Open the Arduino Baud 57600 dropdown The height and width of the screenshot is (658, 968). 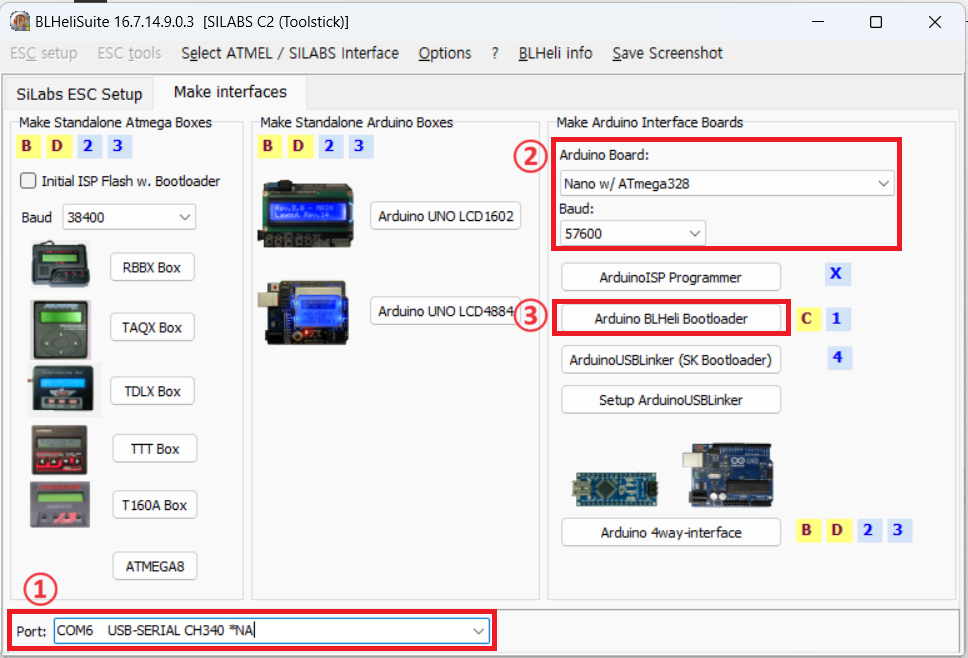click(x=632, y=234)
